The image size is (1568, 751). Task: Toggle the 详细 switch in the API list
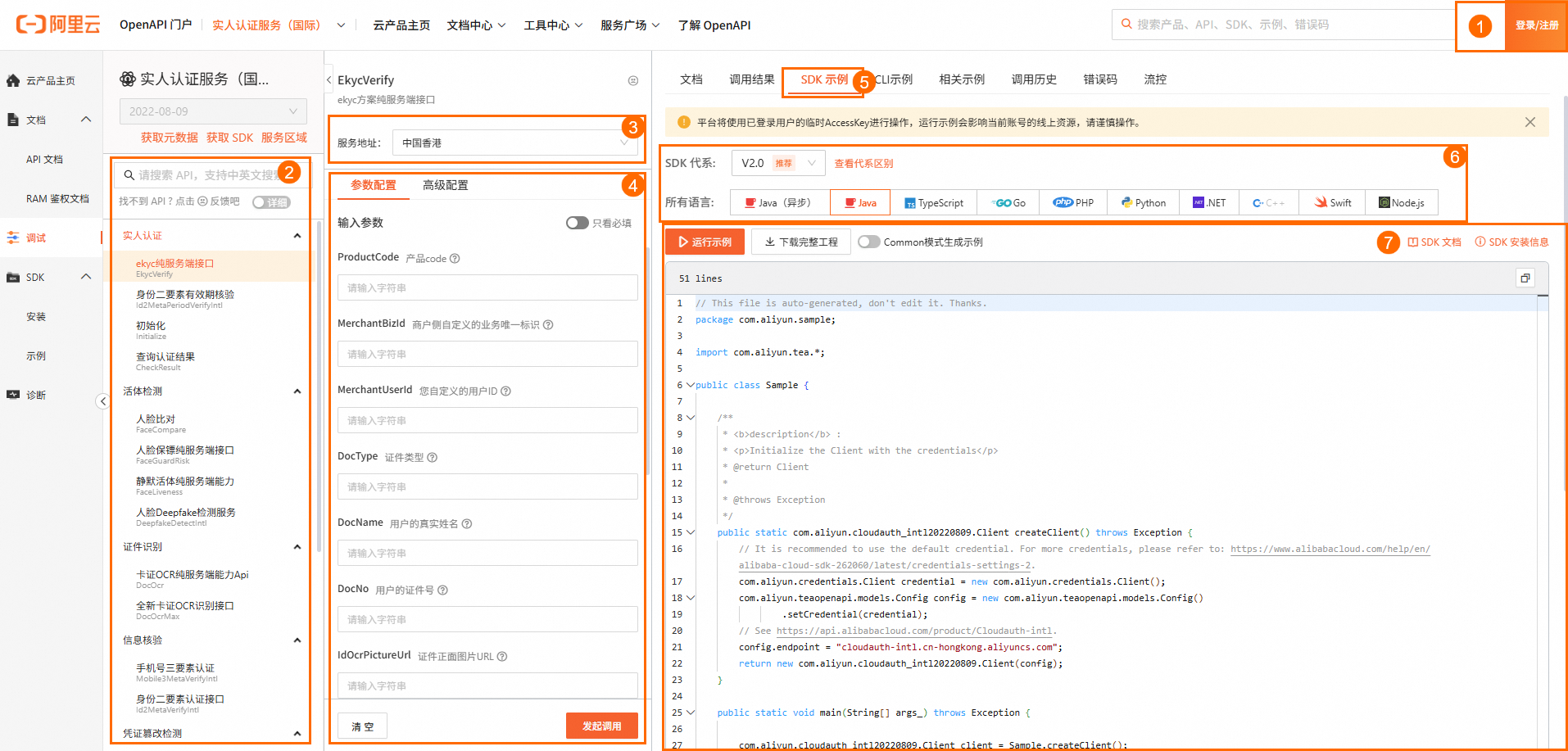click(271, 202)
